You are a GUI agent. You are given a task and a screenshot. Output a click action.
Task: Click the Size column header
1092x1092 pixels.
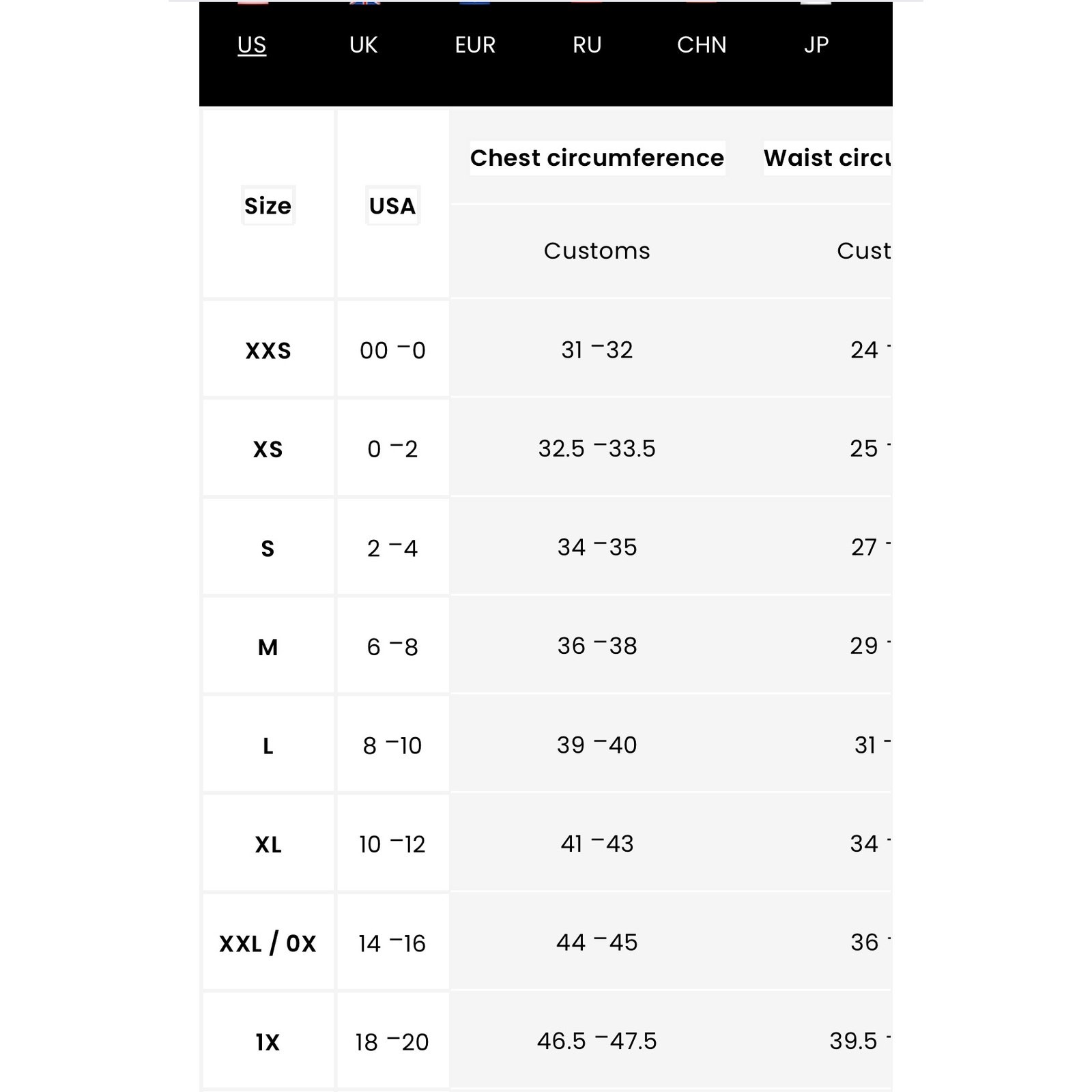[x=268, y=205]
